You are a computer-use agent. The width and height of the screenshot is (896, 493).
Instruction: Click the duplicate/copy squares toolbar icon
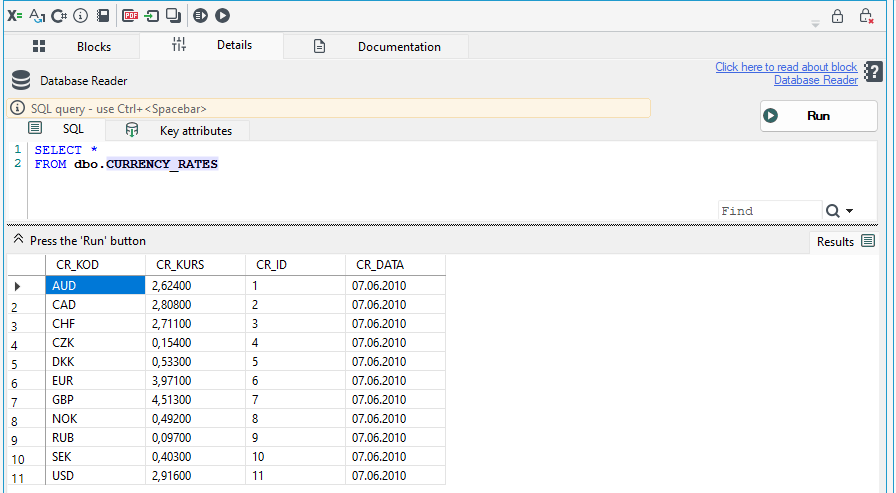point(174,16)
